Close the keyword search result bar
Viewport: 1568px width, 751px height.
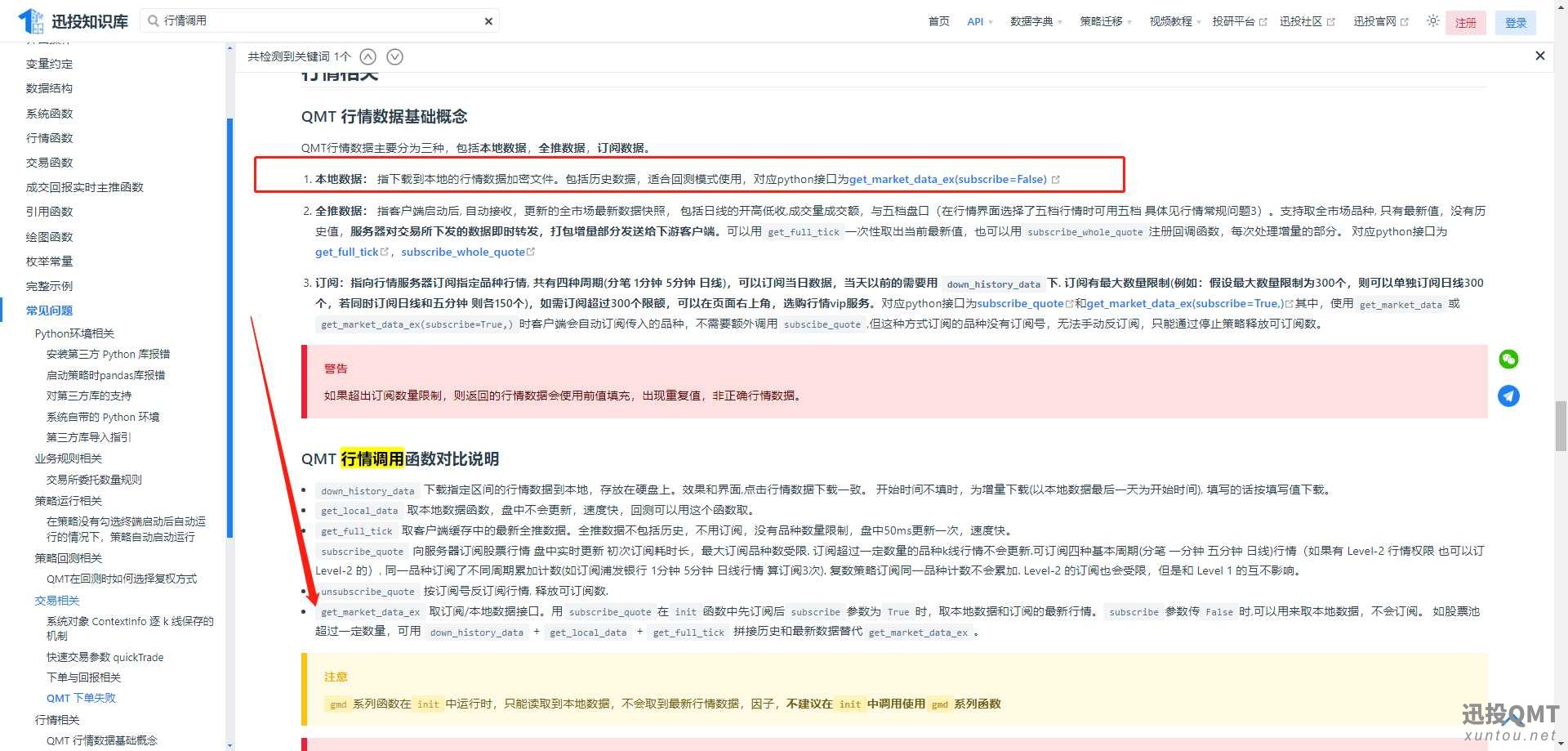1540,56
